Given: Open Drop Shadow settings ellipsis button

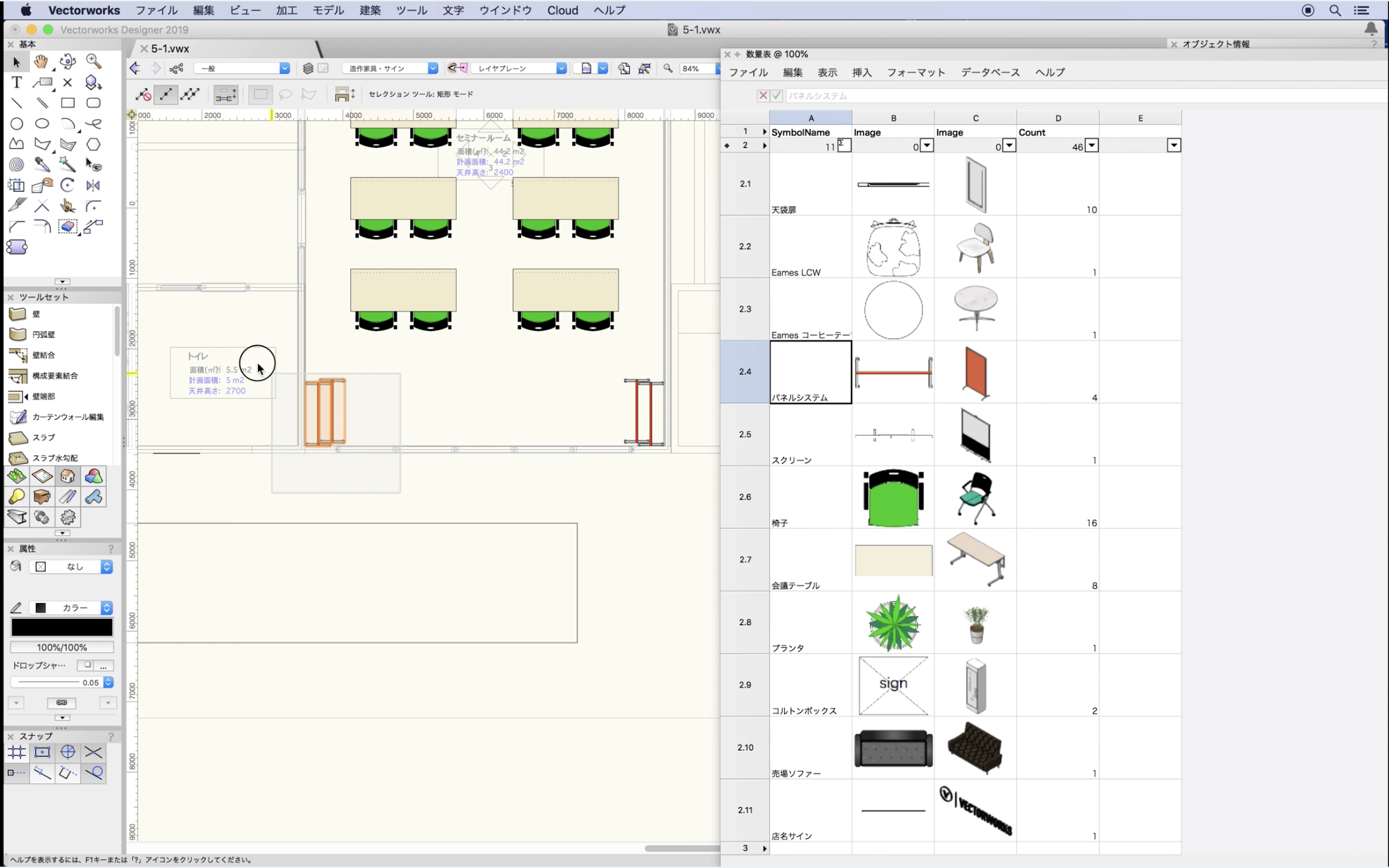Looking at the screenshot, I should point(104,666).
